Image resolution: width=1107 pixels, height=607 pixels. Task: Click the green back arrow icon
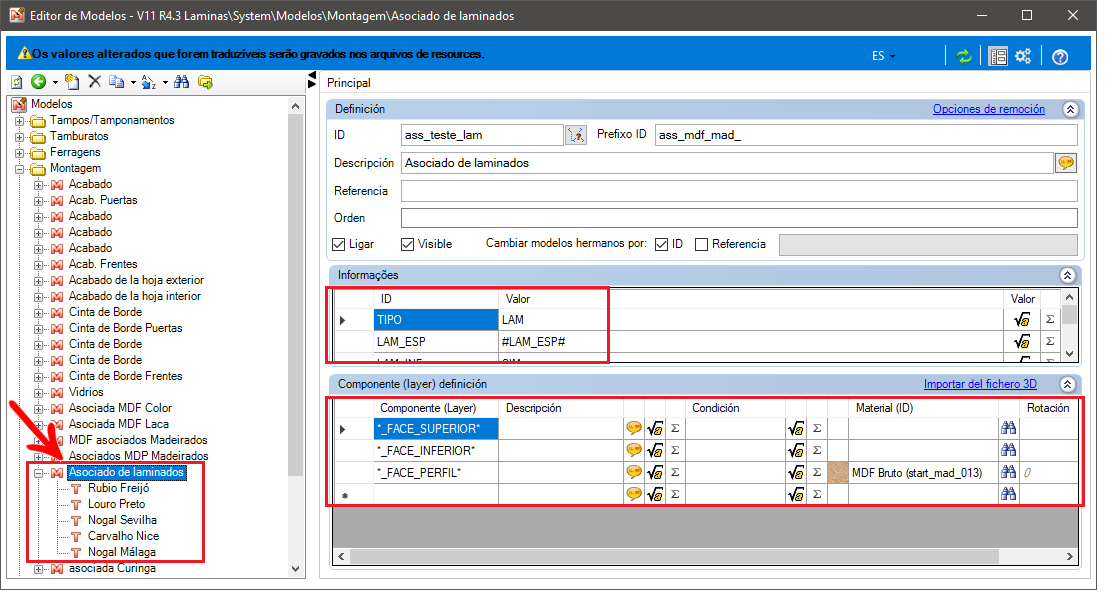(39, 82)
